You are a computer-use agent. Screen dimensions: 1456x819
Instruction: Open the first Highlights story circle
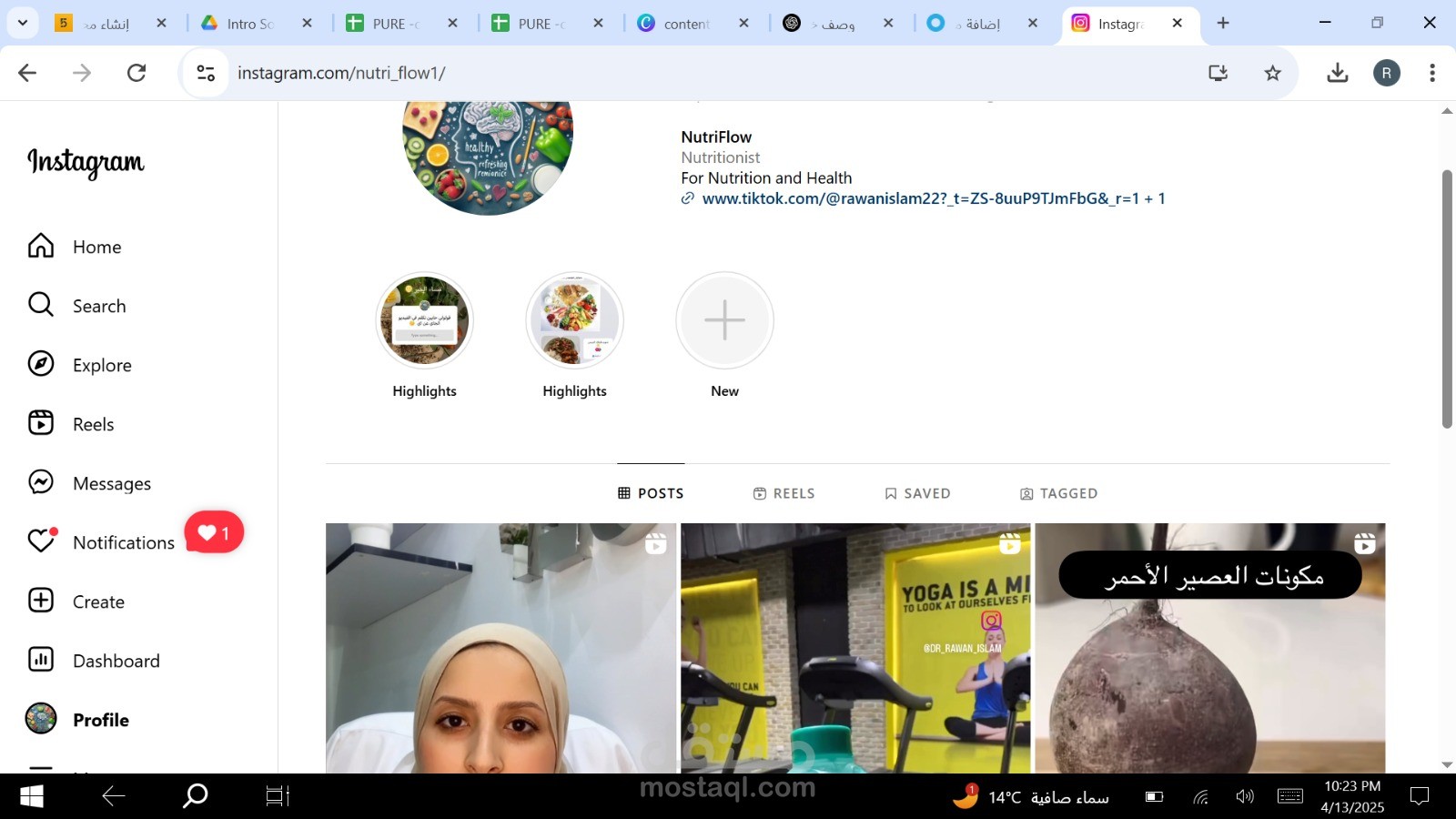click(x=424, y=320)
